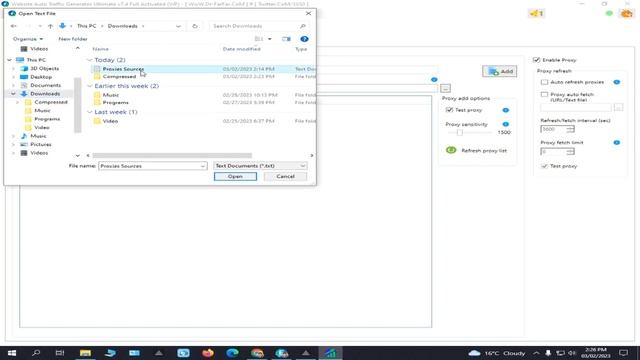Go up one folder level
Viewport: 640px width, 360px height.
pyautogui.click(x=50, y=26)
